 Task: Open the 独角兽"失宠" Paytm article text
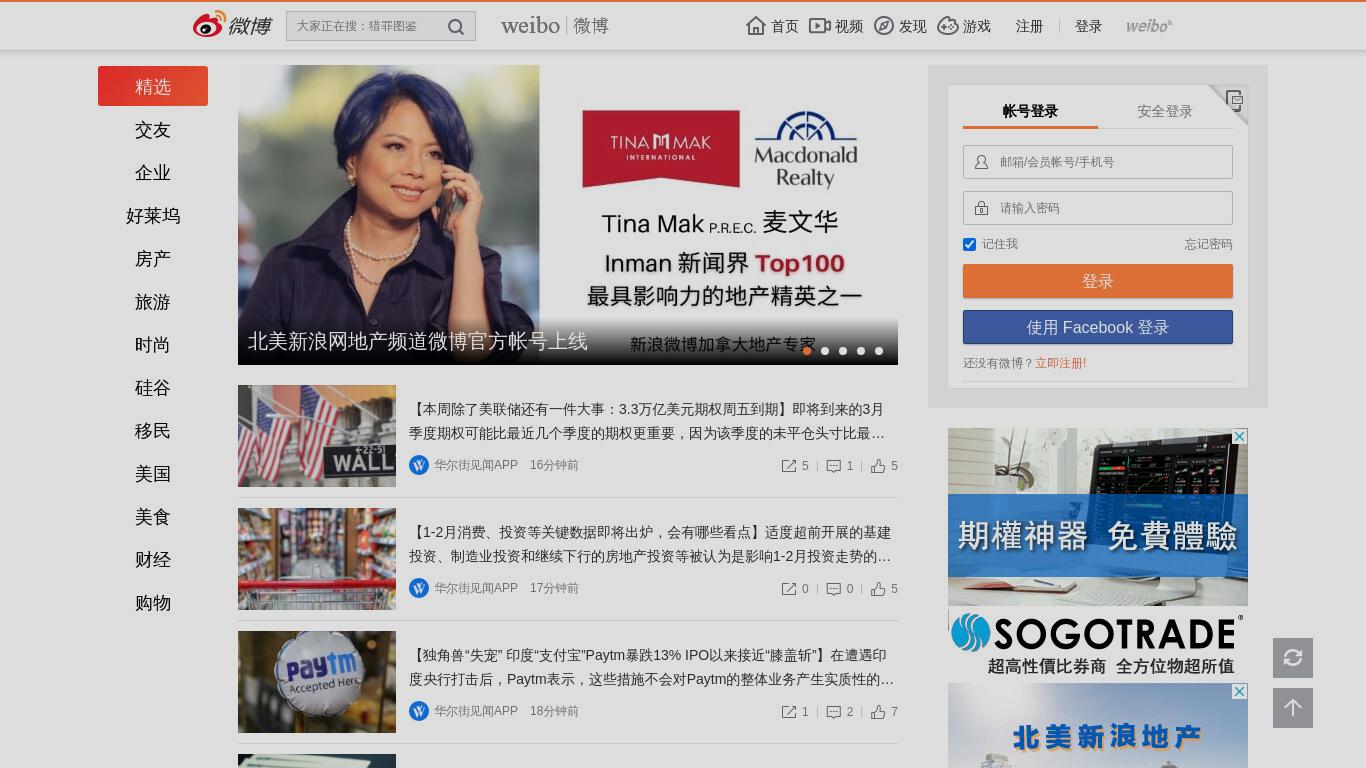click(651, 667)
